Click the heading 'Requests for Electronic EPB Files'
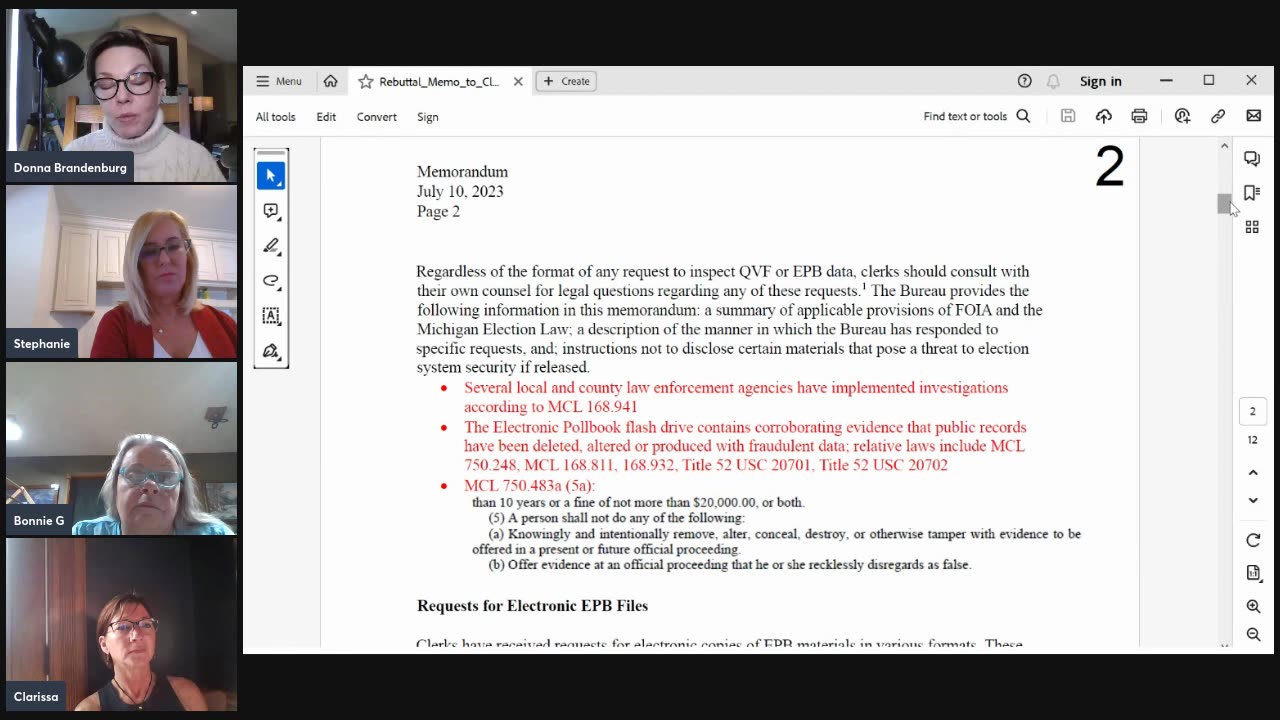This screenshot has height=720, width=1280. tap(532, 606)
